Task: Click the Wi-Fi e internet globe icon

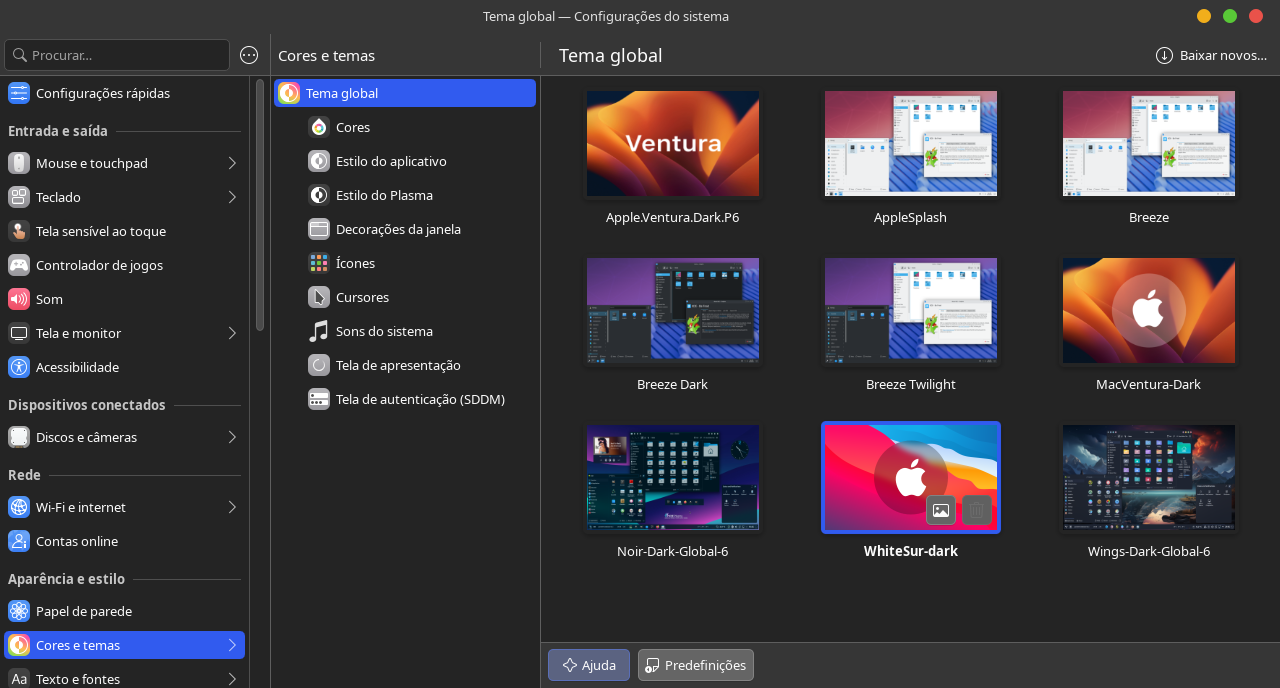Action: (x=19, y=507)
